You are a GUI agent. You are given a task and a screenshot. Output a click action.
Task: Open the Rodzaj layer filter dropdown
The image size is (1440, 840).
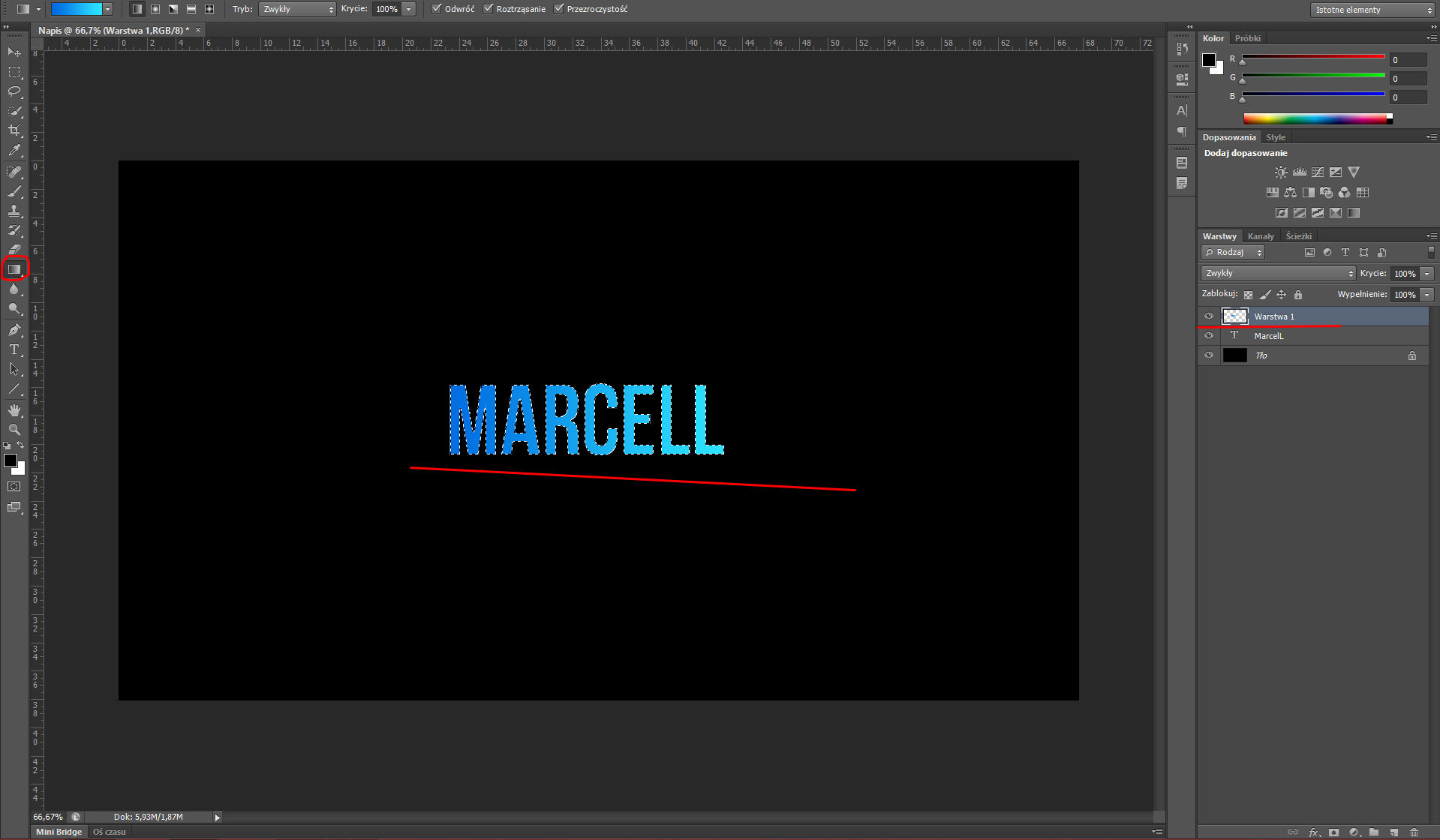(1233, 253)
